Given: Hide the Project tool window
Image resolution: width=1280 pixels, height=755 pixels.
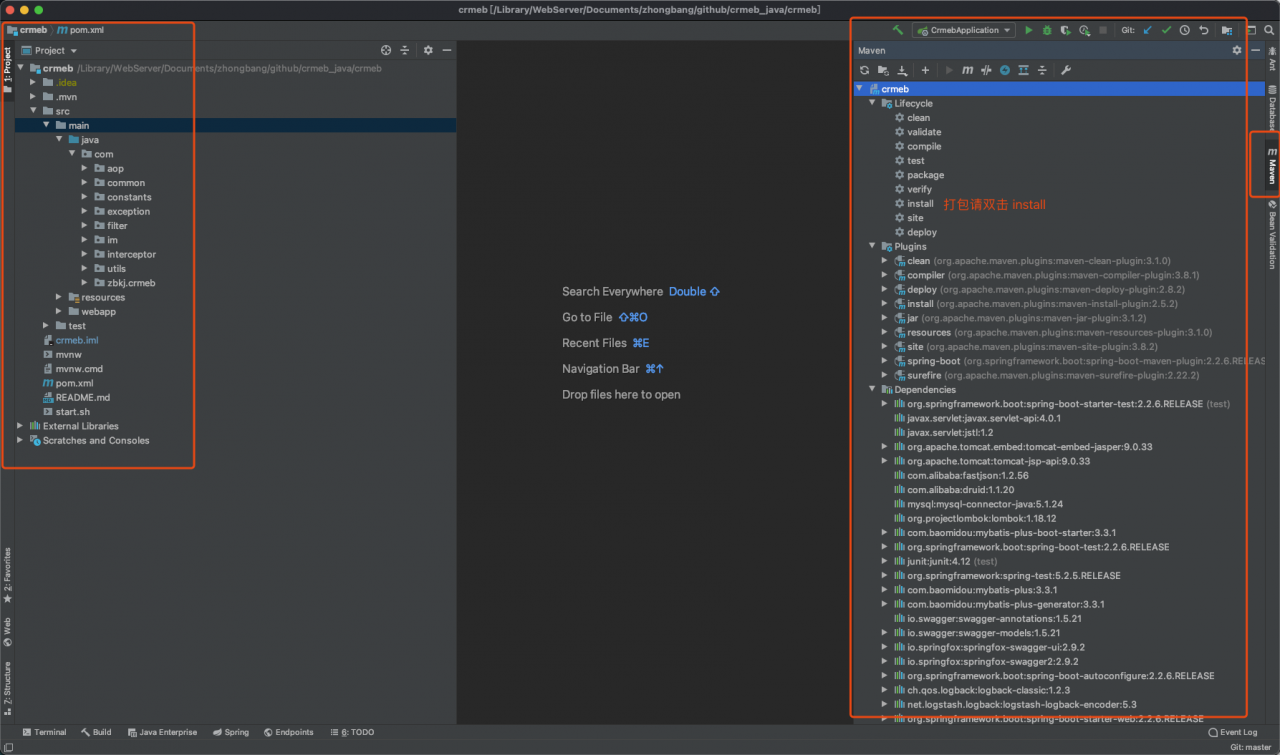Looking at the screenshot, I should click(x=447, y=50).
